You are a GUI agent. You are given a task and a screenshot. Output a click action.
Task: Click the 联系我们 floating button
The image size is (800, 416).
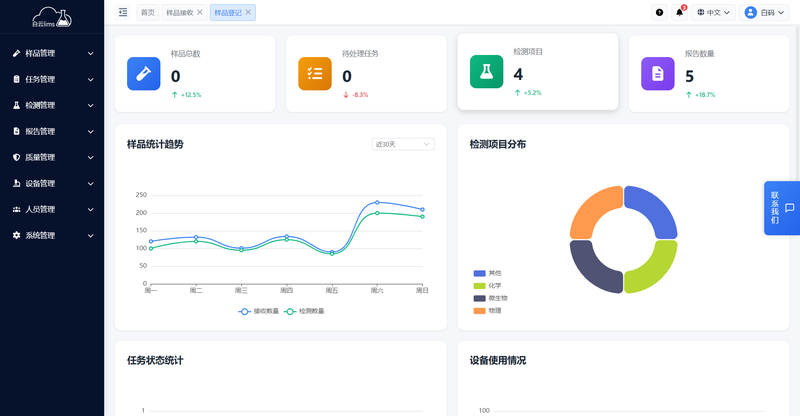[781, 207]
